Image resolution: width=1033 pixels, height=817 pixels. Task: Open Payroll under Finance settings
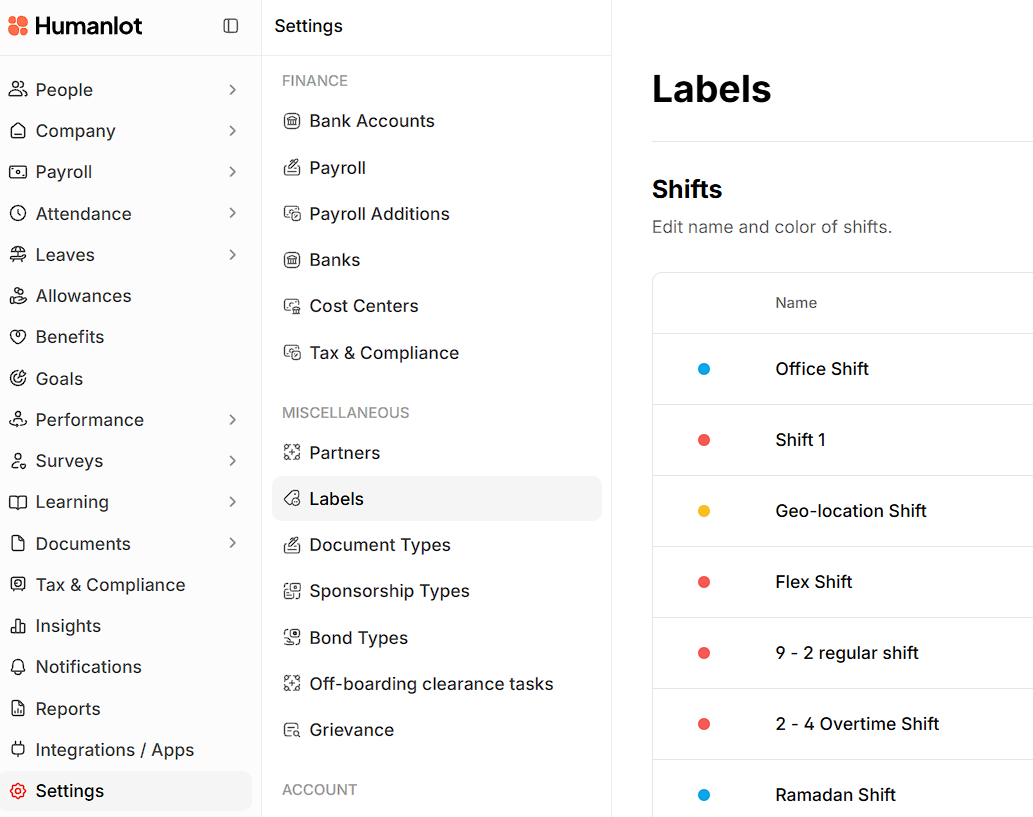437,167
